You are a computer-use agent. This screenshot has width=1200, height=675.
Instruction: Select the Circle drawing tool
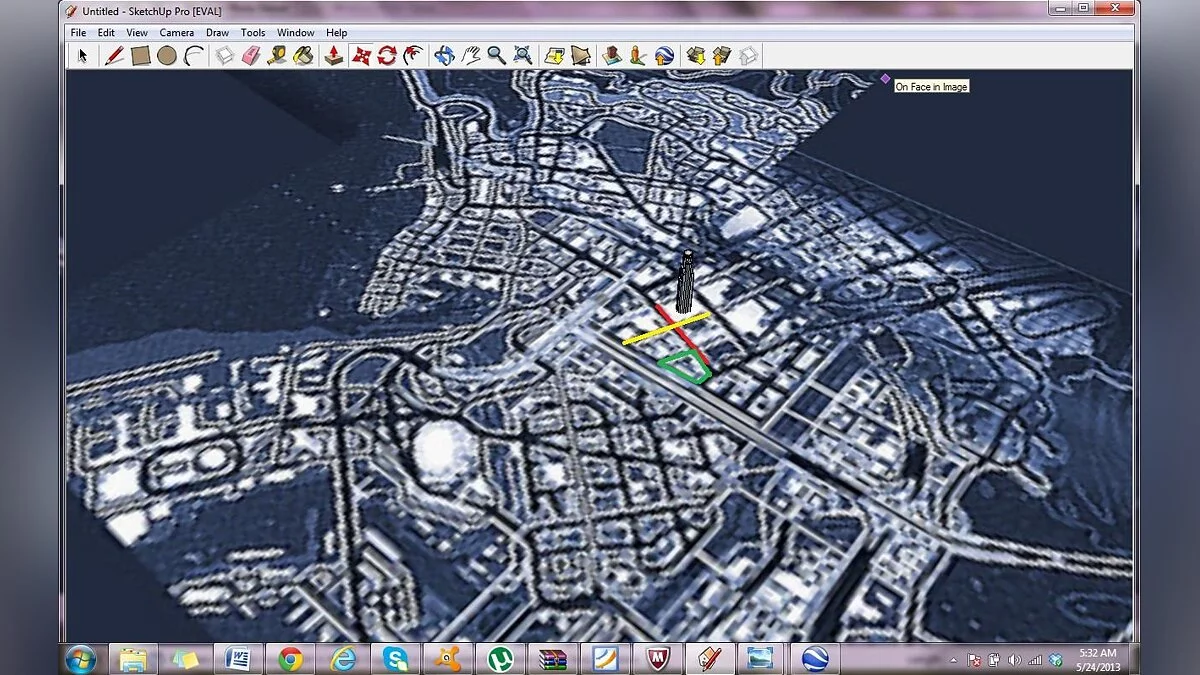point(166,56)
